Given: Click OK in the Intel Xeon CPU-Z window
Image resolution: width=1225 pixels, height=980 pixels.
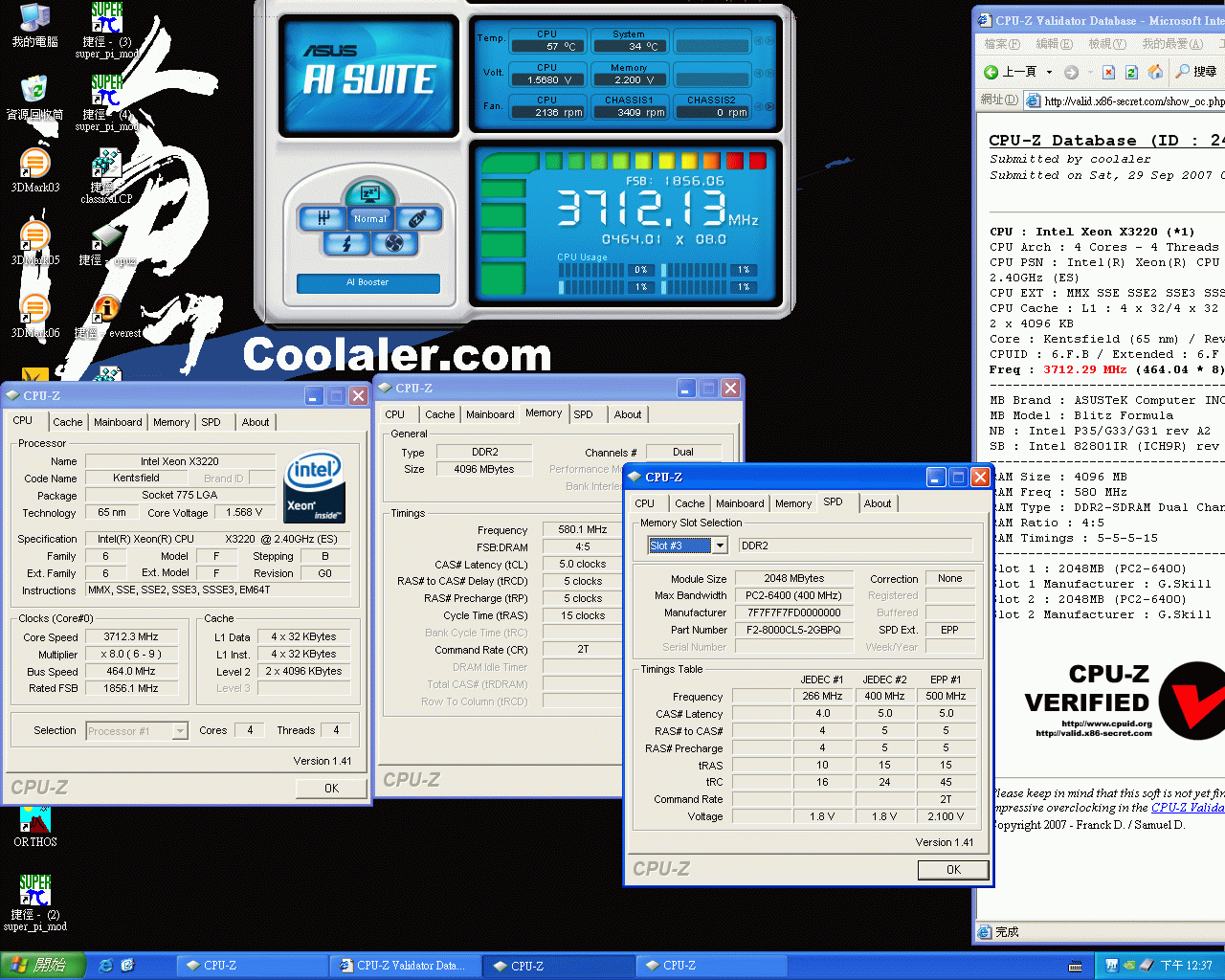Looking at the screenshot, I should pyautogui.click(x=331, y=789).
